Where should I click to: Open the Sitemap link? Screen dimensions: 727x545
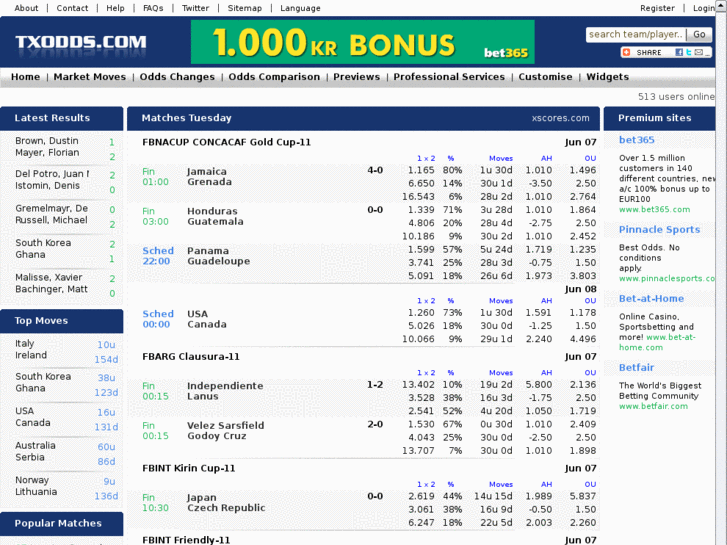(x=245, y=8)
